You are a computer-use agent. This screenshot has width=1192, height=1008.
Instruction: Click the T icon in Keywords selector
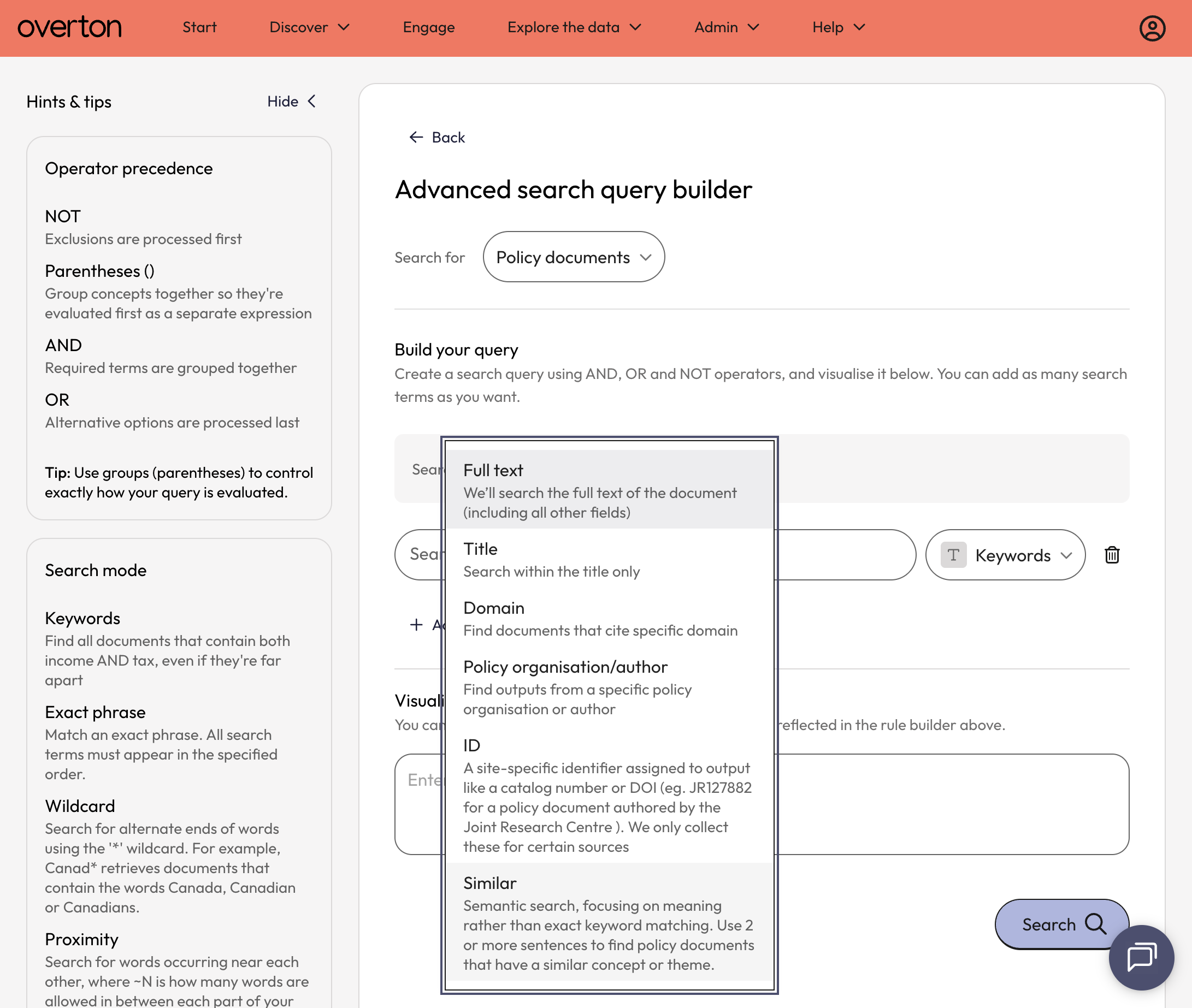[x=953, y=555]
